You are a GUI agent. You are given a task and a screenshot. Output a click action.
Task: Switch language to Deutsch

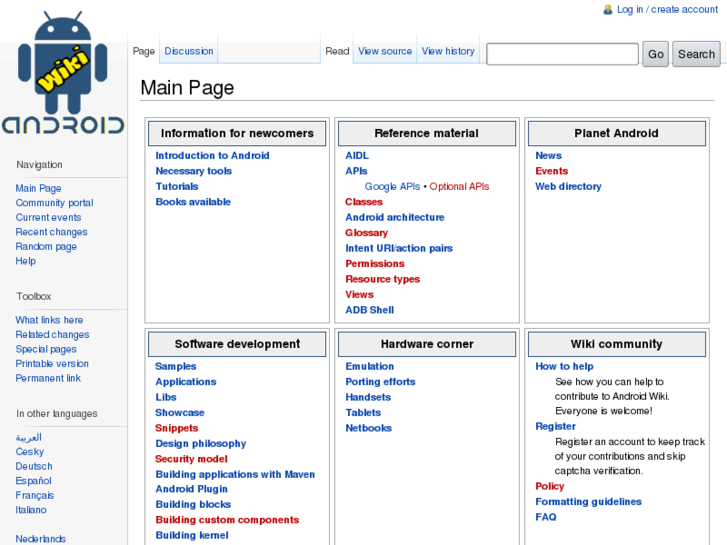(x=34, y=466)
